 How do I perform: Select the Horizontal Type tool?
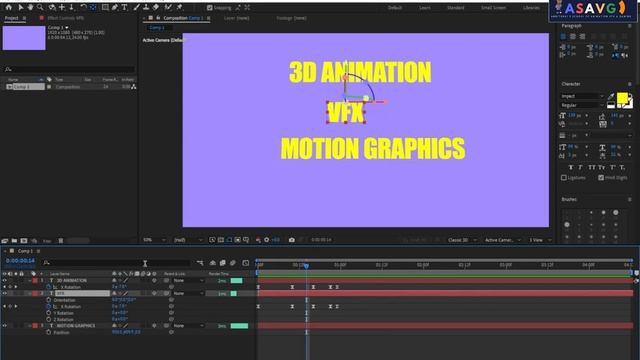coord(124,7)
